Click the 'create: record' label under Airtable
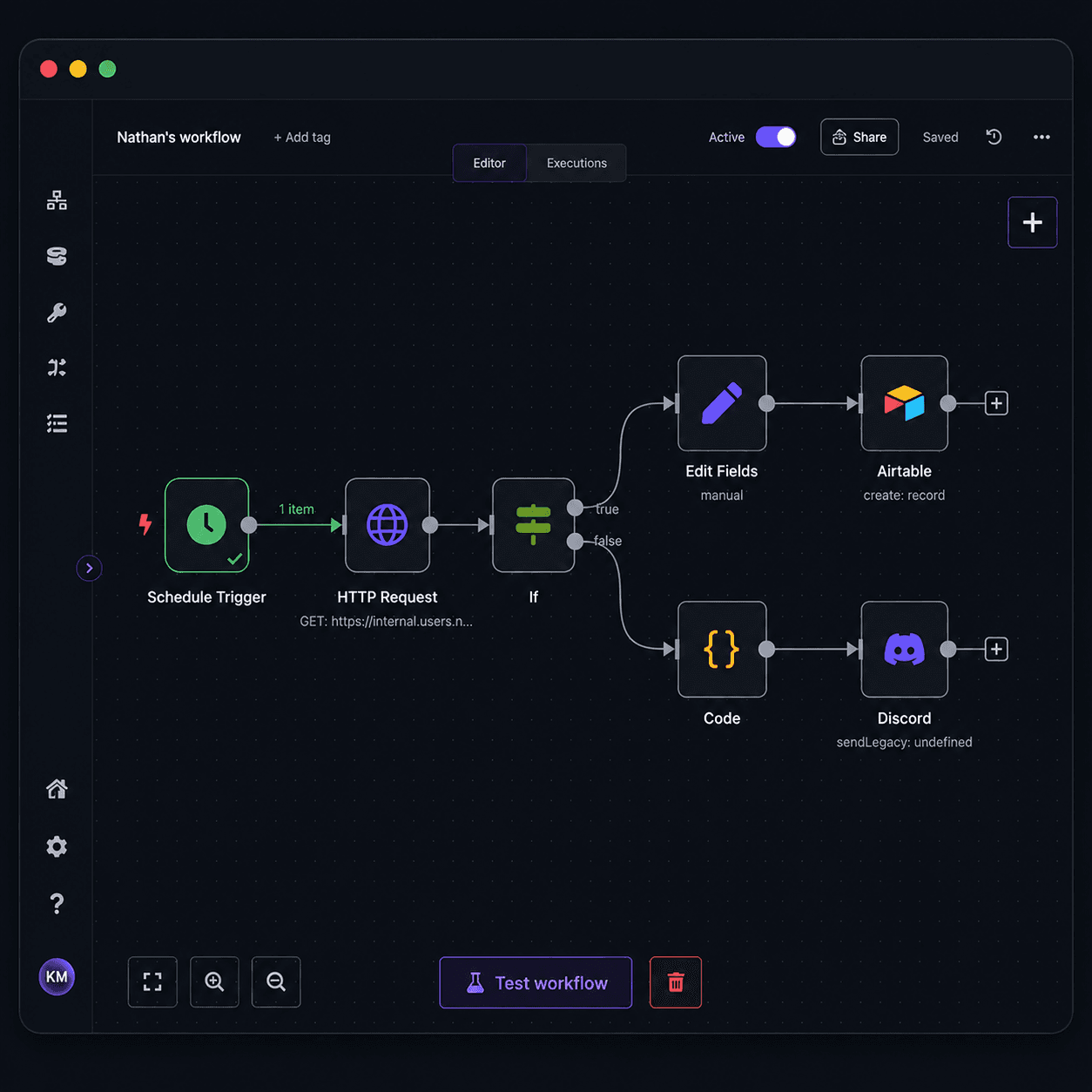 pyautogui.click(x=904, y=495)
